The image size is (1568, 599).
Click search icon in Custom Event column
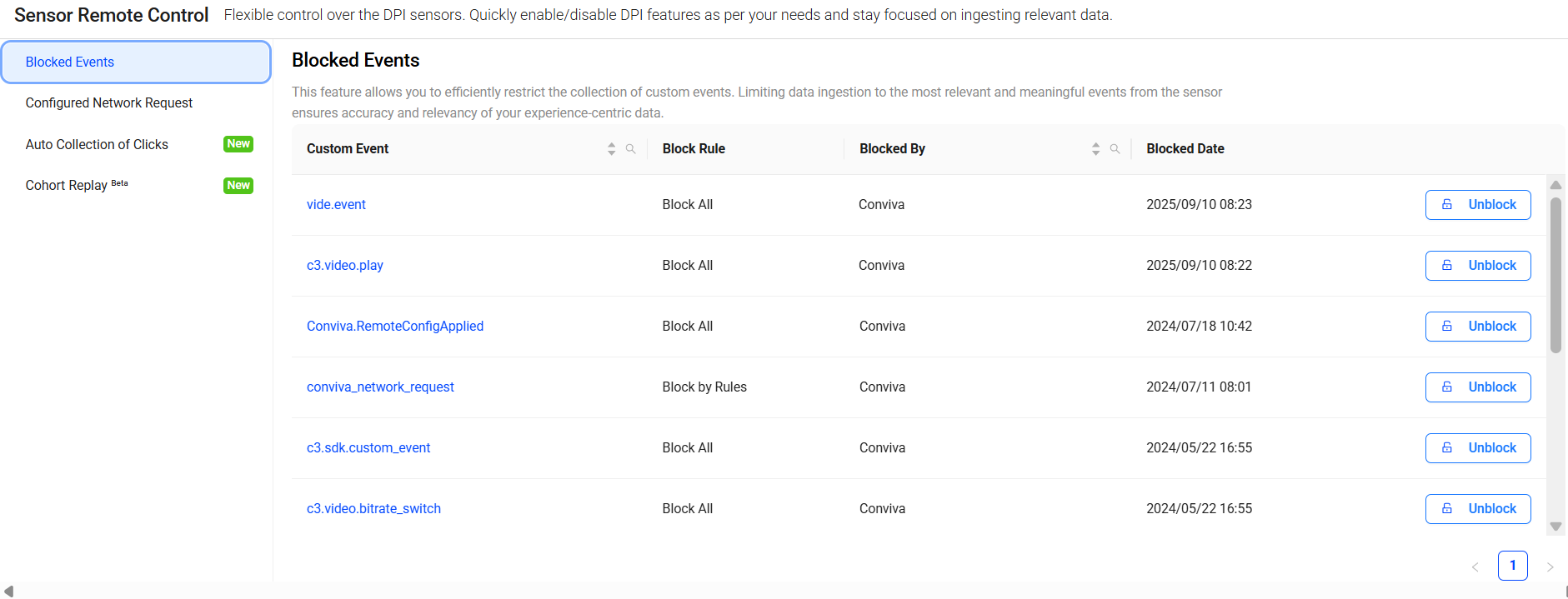(x=631, y=149)
